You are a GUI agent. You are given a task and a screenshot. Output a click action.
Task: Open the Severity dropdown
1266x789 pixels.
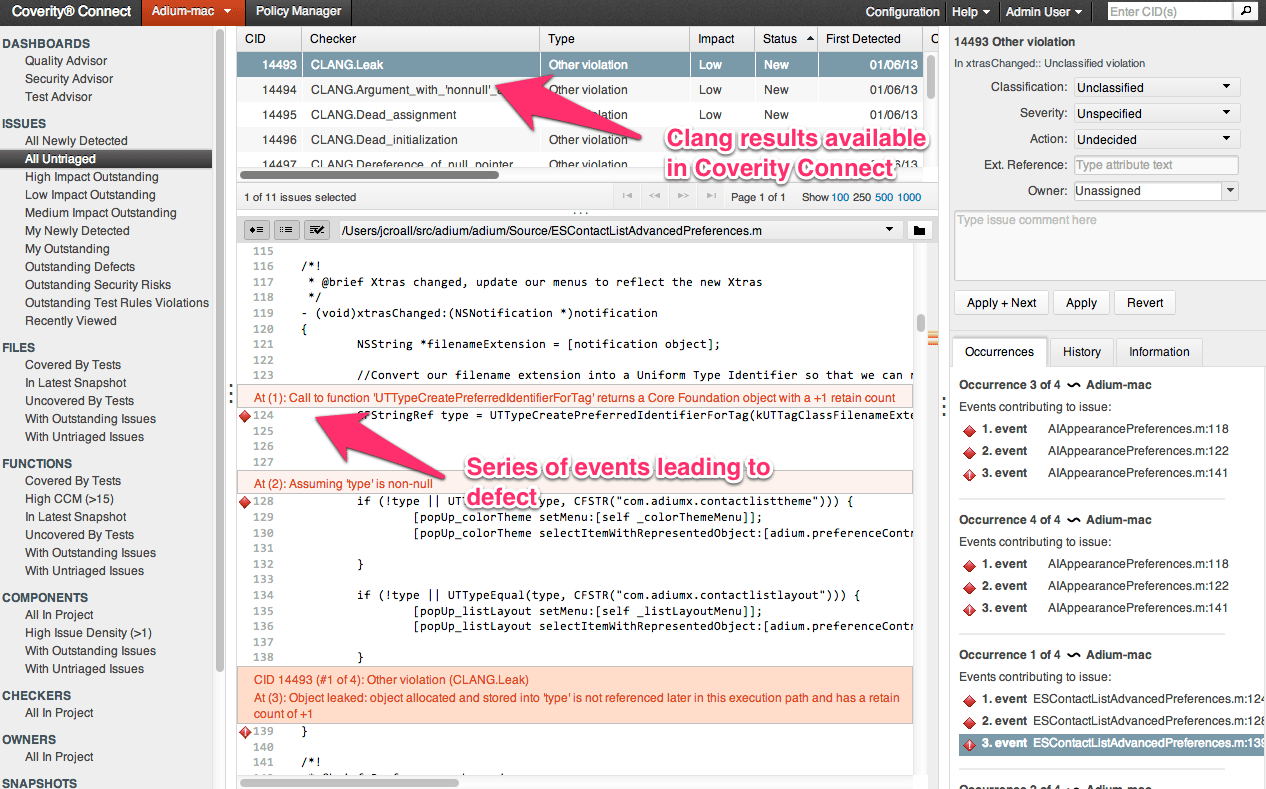pyautogui.click(x=1157, y=114)
